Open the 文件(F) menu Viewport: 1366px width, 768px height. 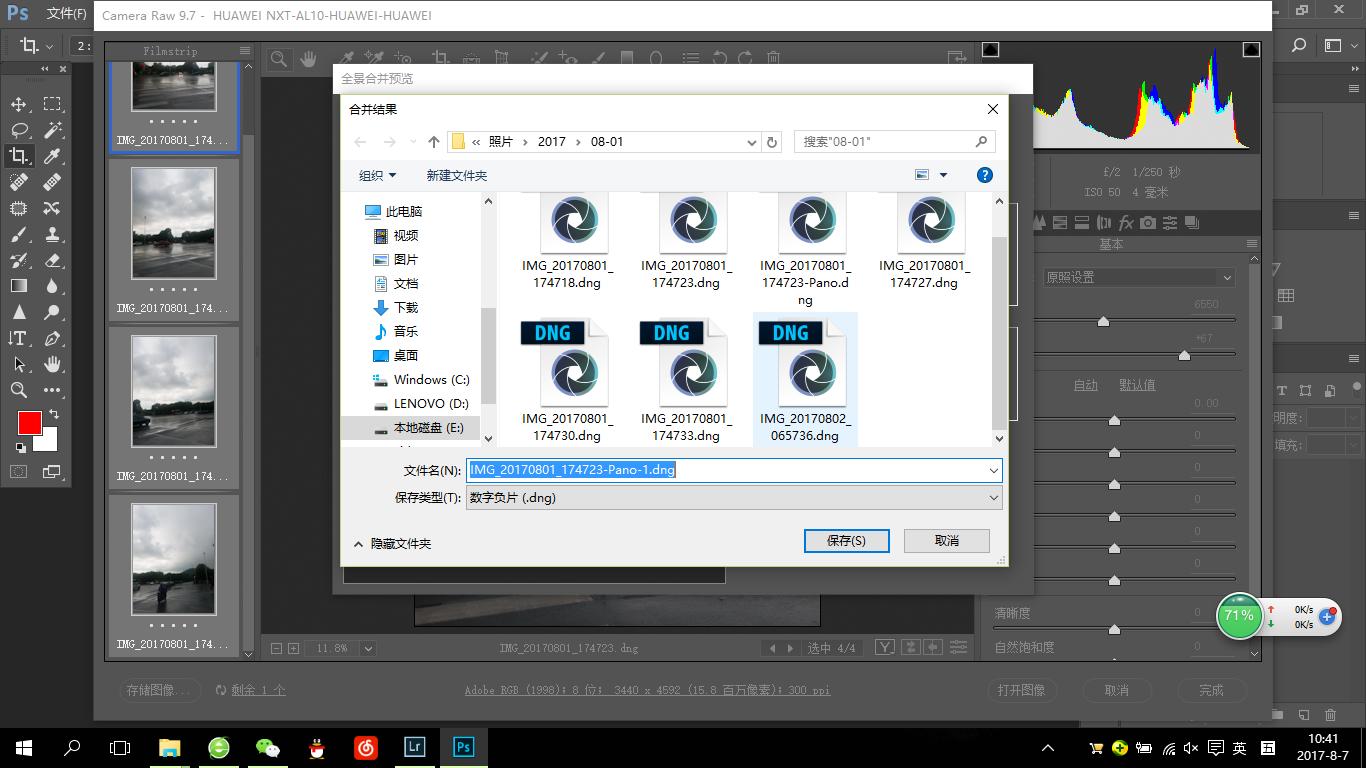click(66, 14)
